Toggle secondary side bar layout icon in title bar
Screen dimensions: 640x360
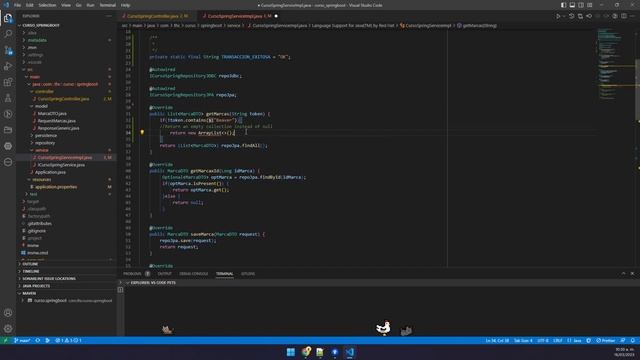tap(581, 5)
